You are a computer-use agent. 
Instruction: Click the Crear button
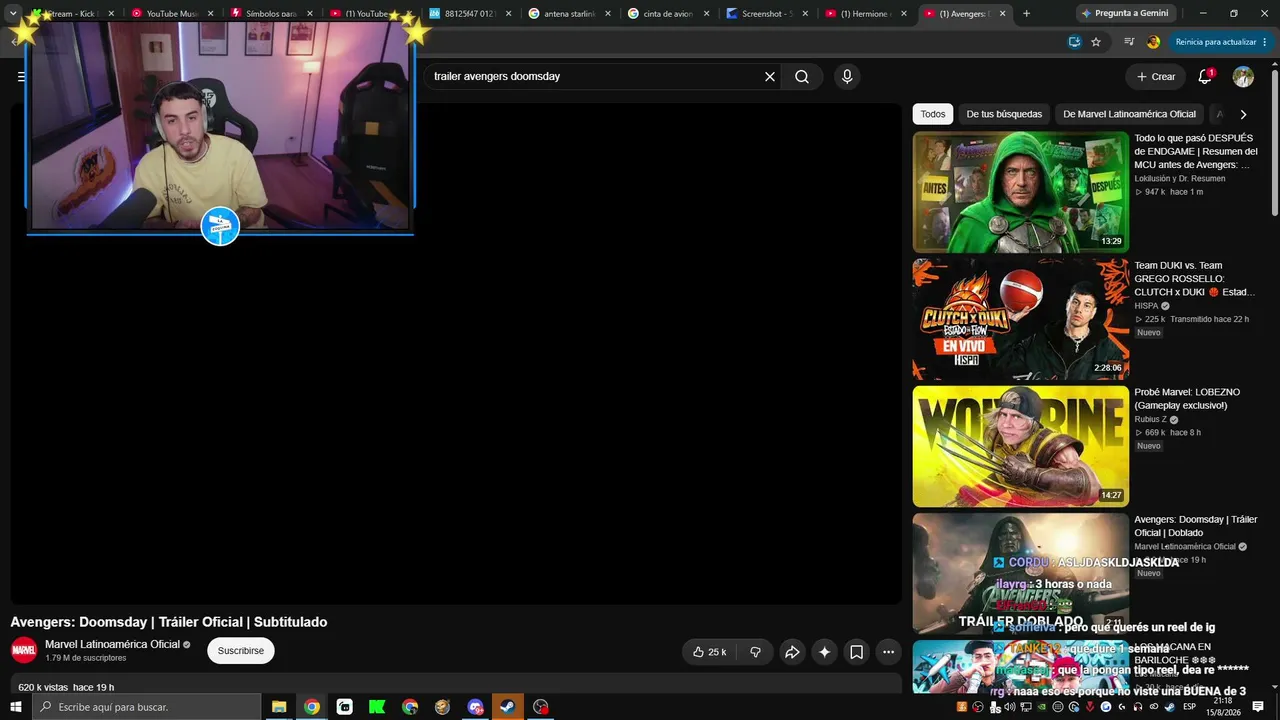(1155, 77)
